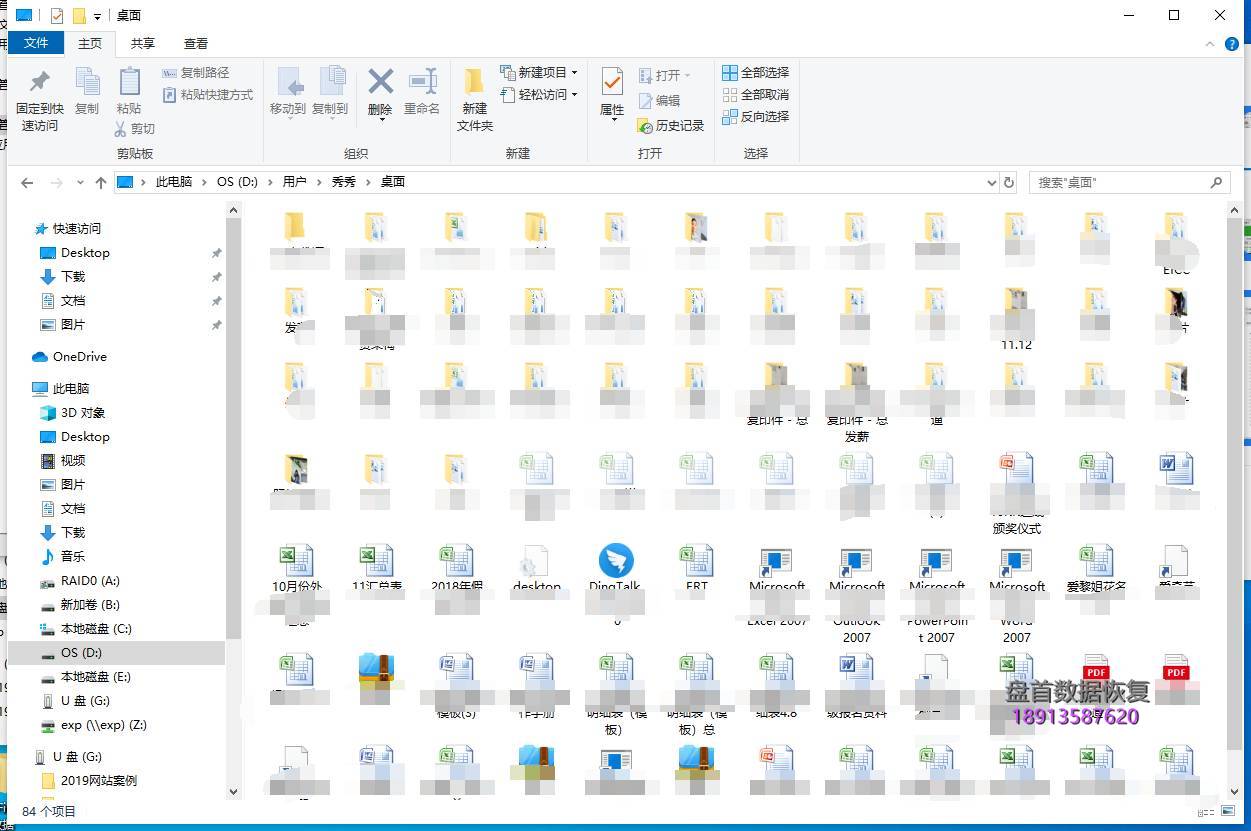
Task: Select 3D 对象 in navigation pane
Action: [83, 413]
